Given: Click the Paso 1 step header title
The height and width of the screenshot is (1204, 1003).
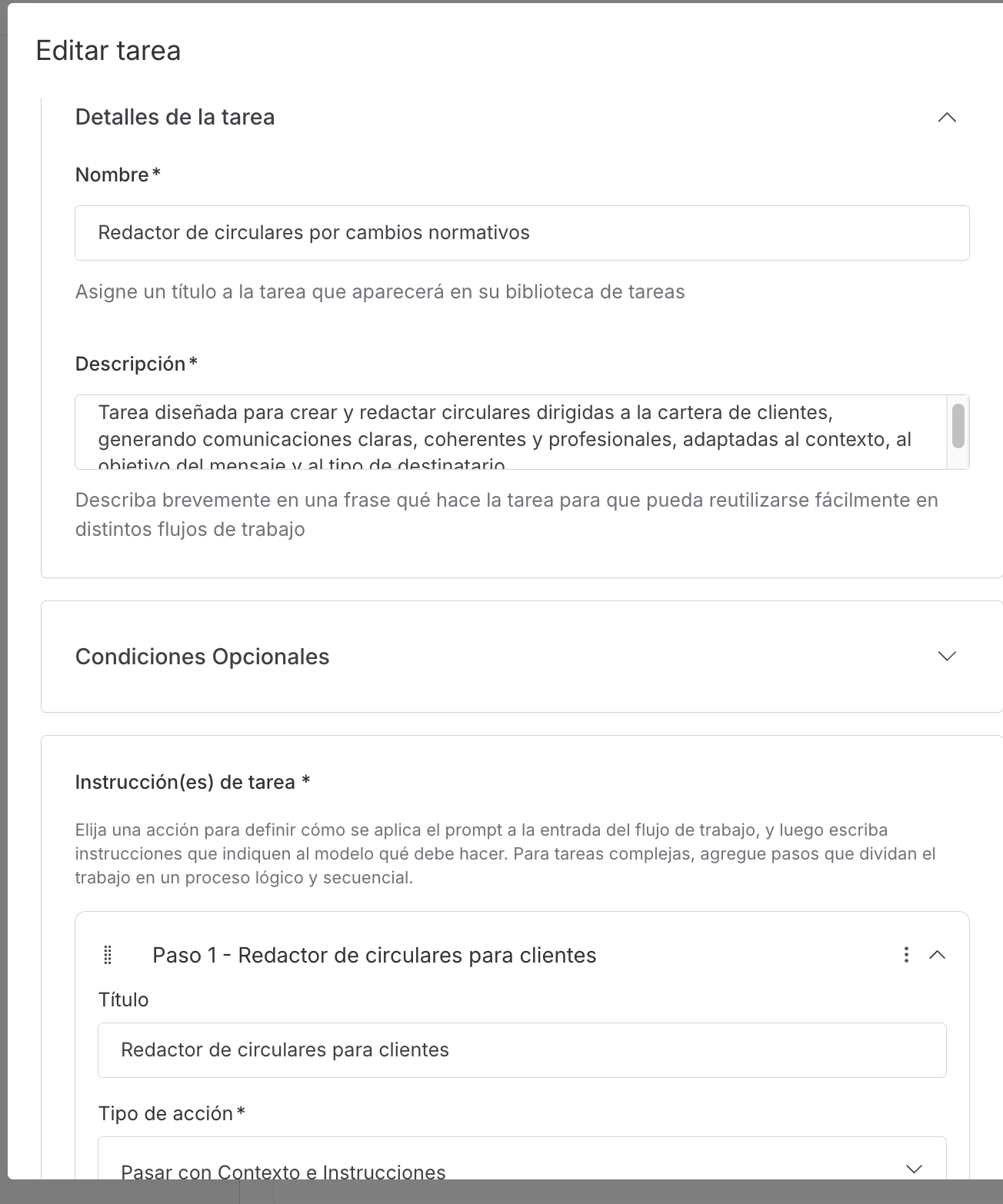Looking at the screenshot, I should click(374, 955).
